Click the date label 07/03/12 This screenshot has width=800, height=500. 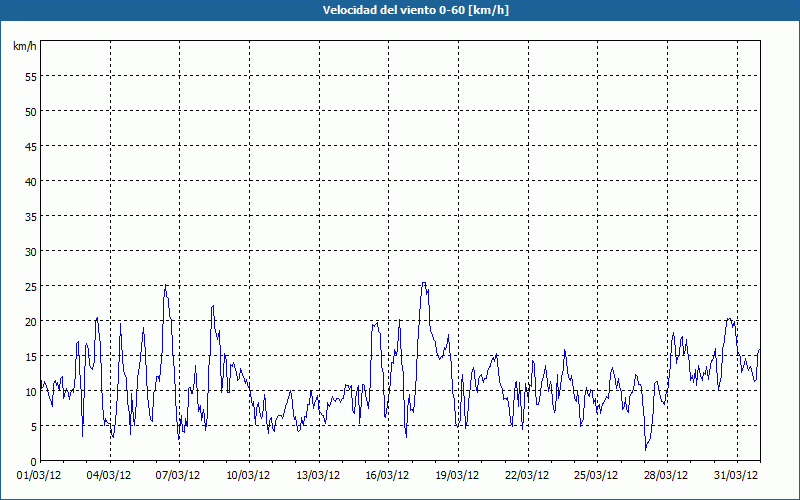point(178,475)
